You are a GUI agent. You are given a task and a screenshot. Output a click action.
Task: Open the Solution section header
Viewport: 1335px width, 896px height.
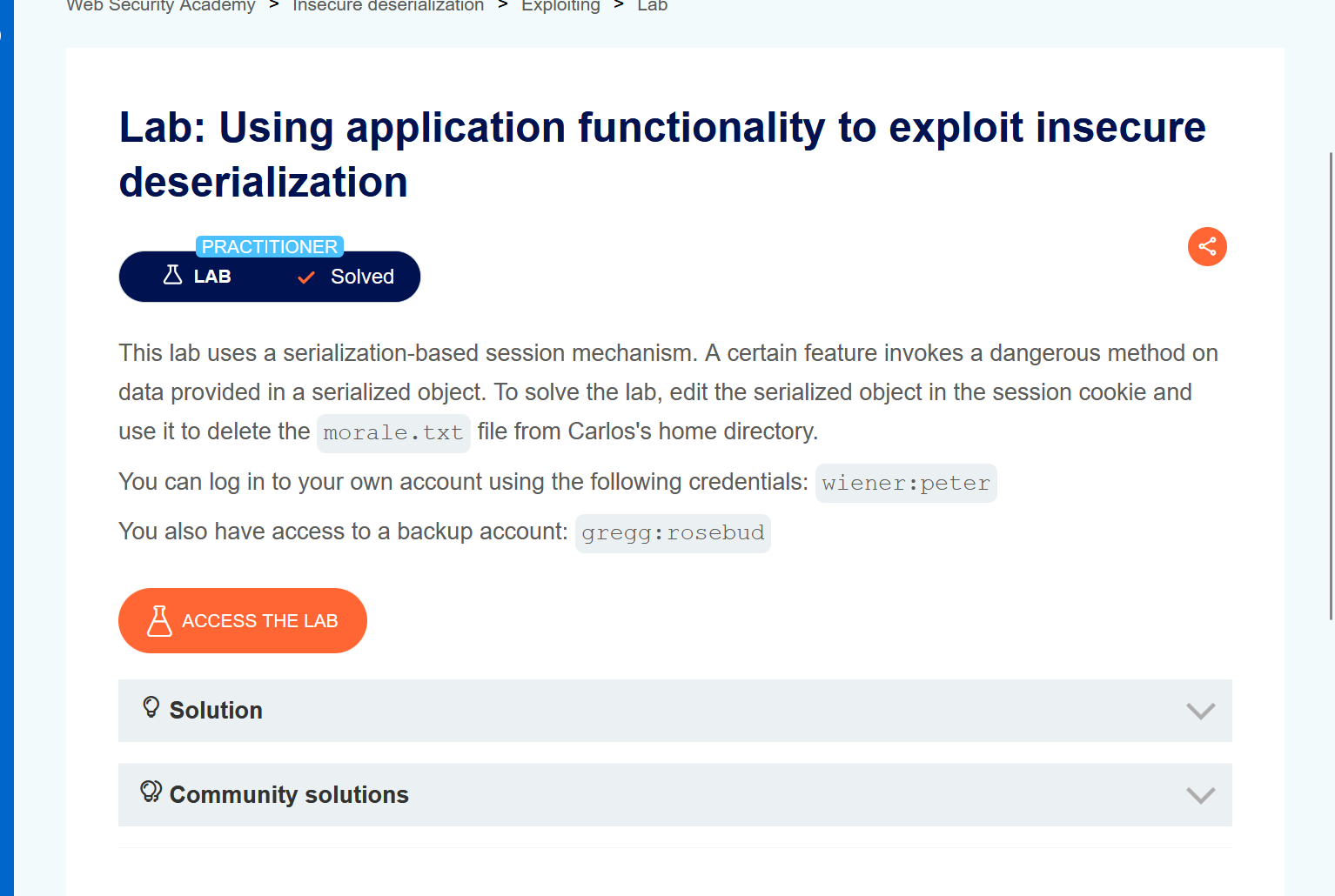point(675,711)
